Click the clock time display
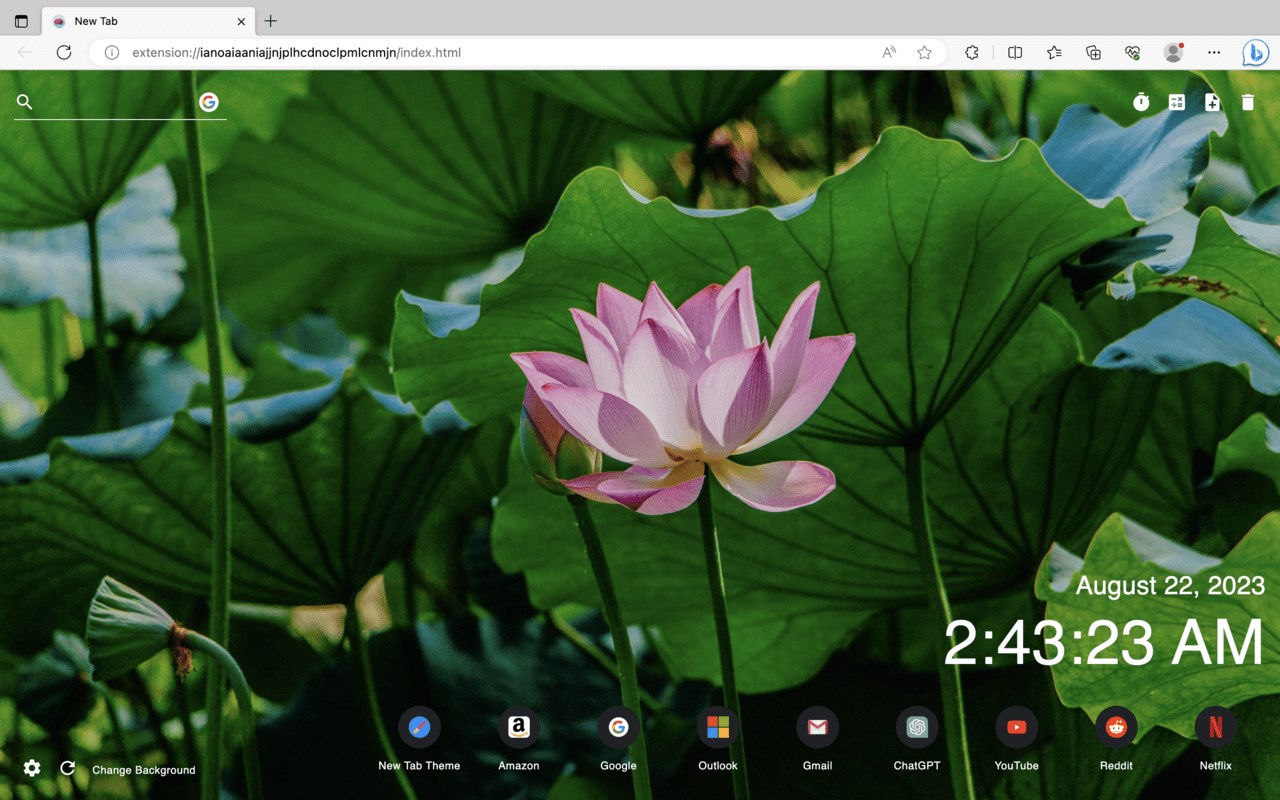 pyautogui.click(x=1104, y=642)
